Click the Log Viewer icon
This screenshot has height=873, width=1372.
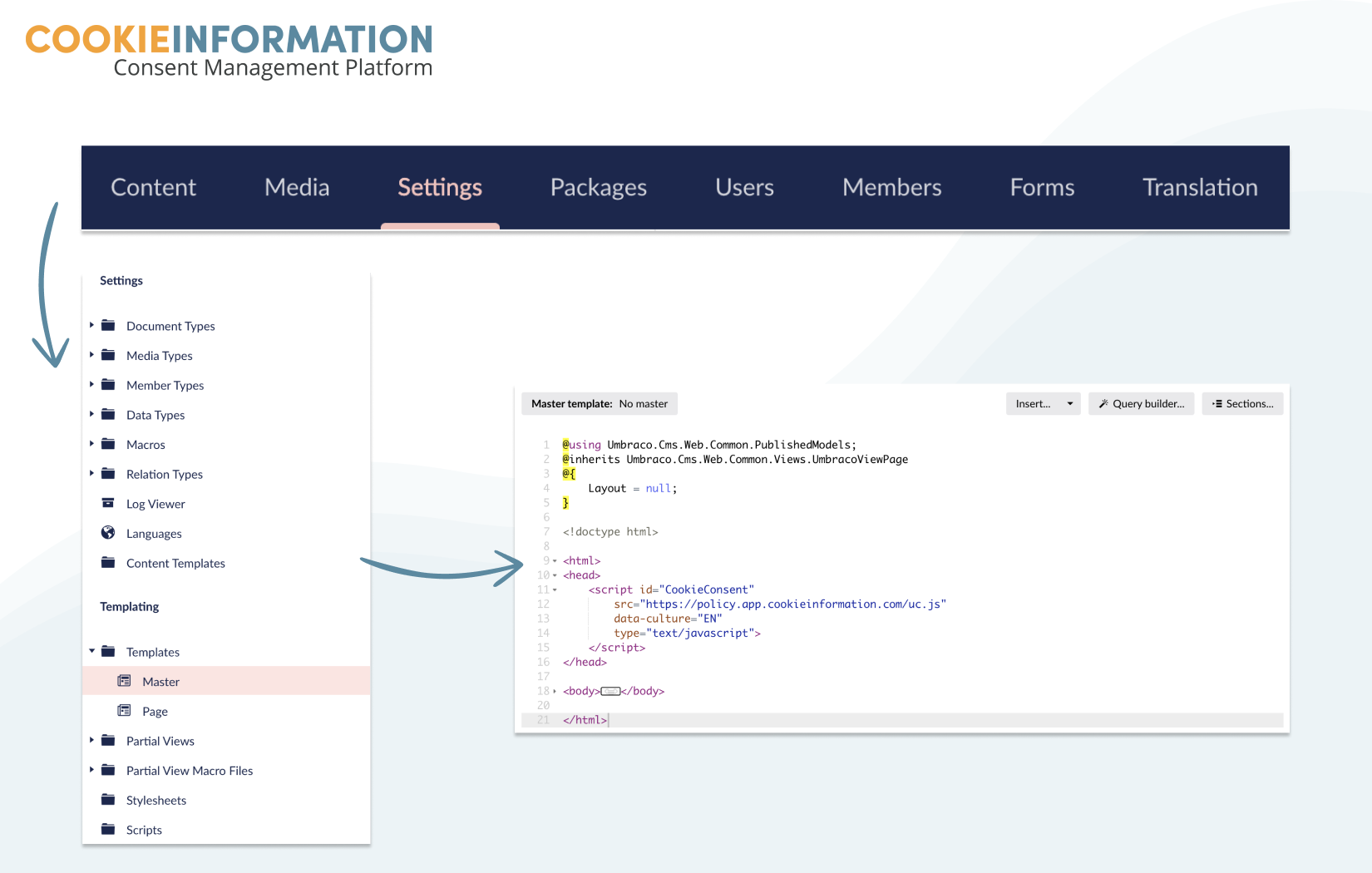pyautogui.click(x=108, y=503)
